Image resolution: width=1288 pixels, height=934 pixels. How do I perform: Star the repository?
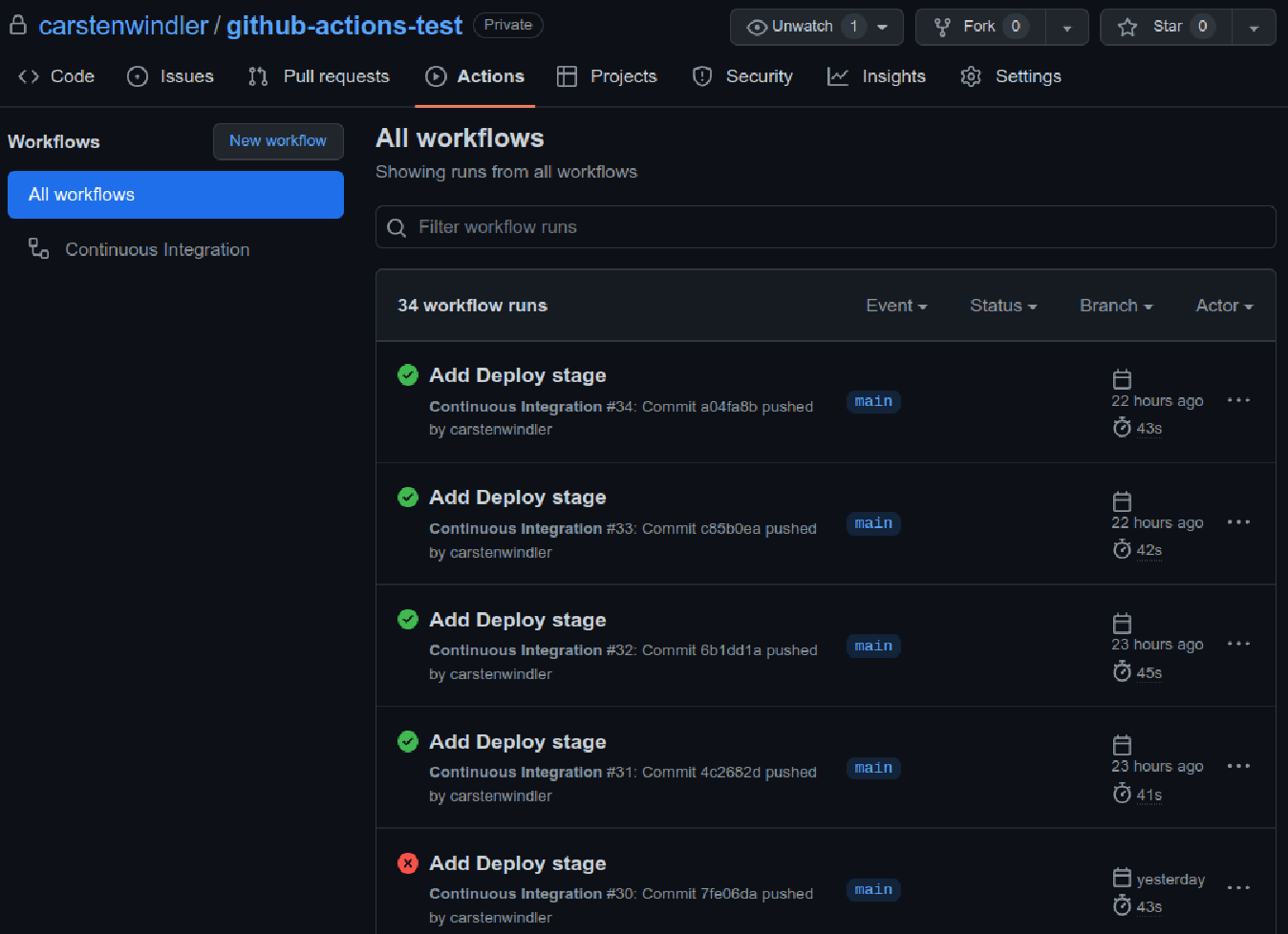[x=1166, y=27]
